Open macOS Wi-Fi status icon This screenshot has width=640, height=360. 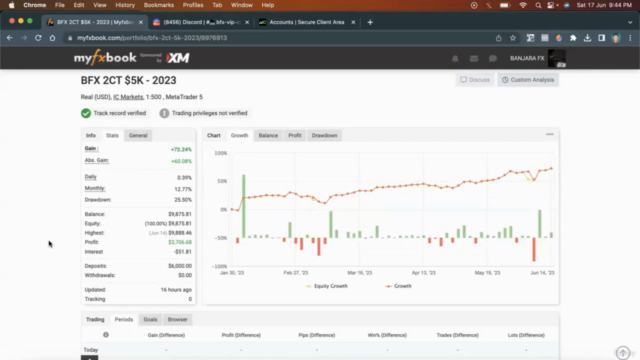pyautogui.click(x=523, y=5)
